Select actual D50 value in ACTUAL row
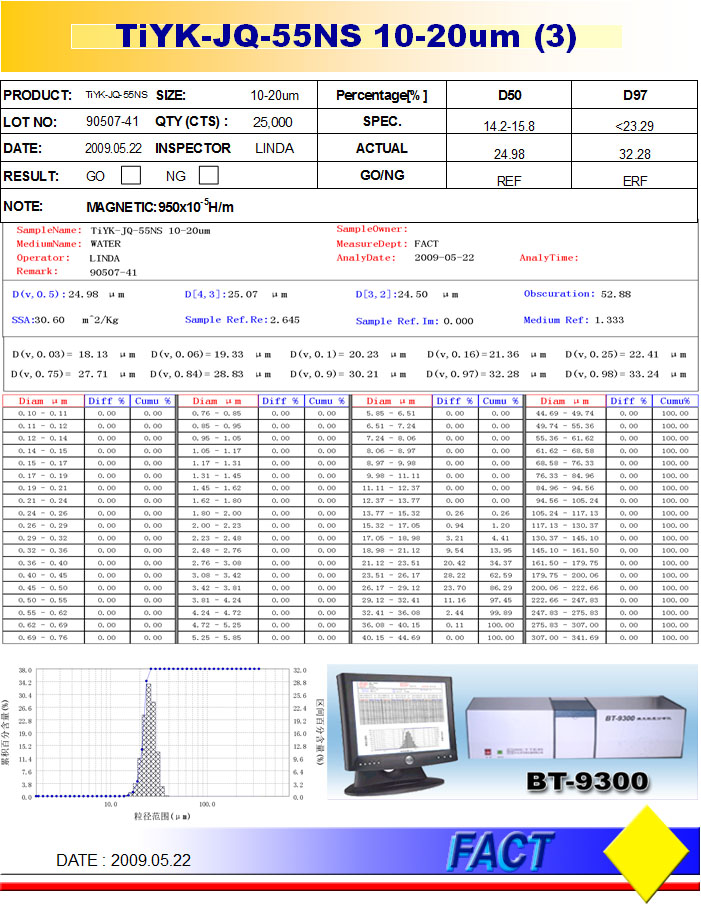Screen dimensions: 701x904 click(509, 155)
